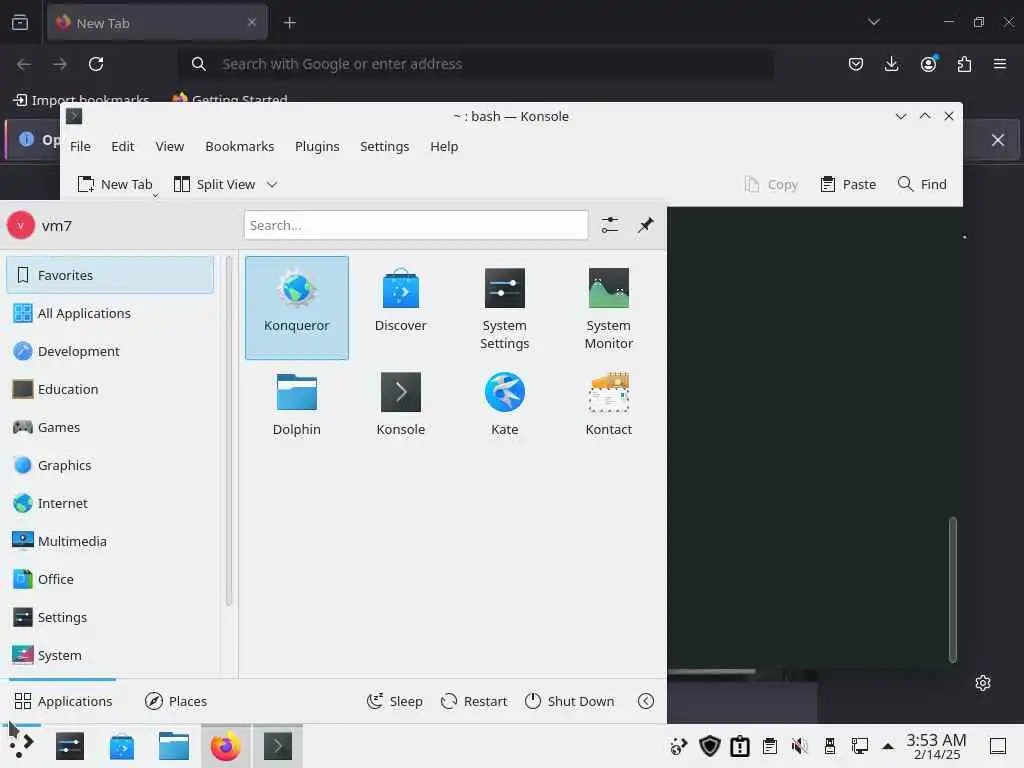Click Konsole vertical scrollbar
The height and width of the screenshot is (768, 1024).
pos(953,589)
